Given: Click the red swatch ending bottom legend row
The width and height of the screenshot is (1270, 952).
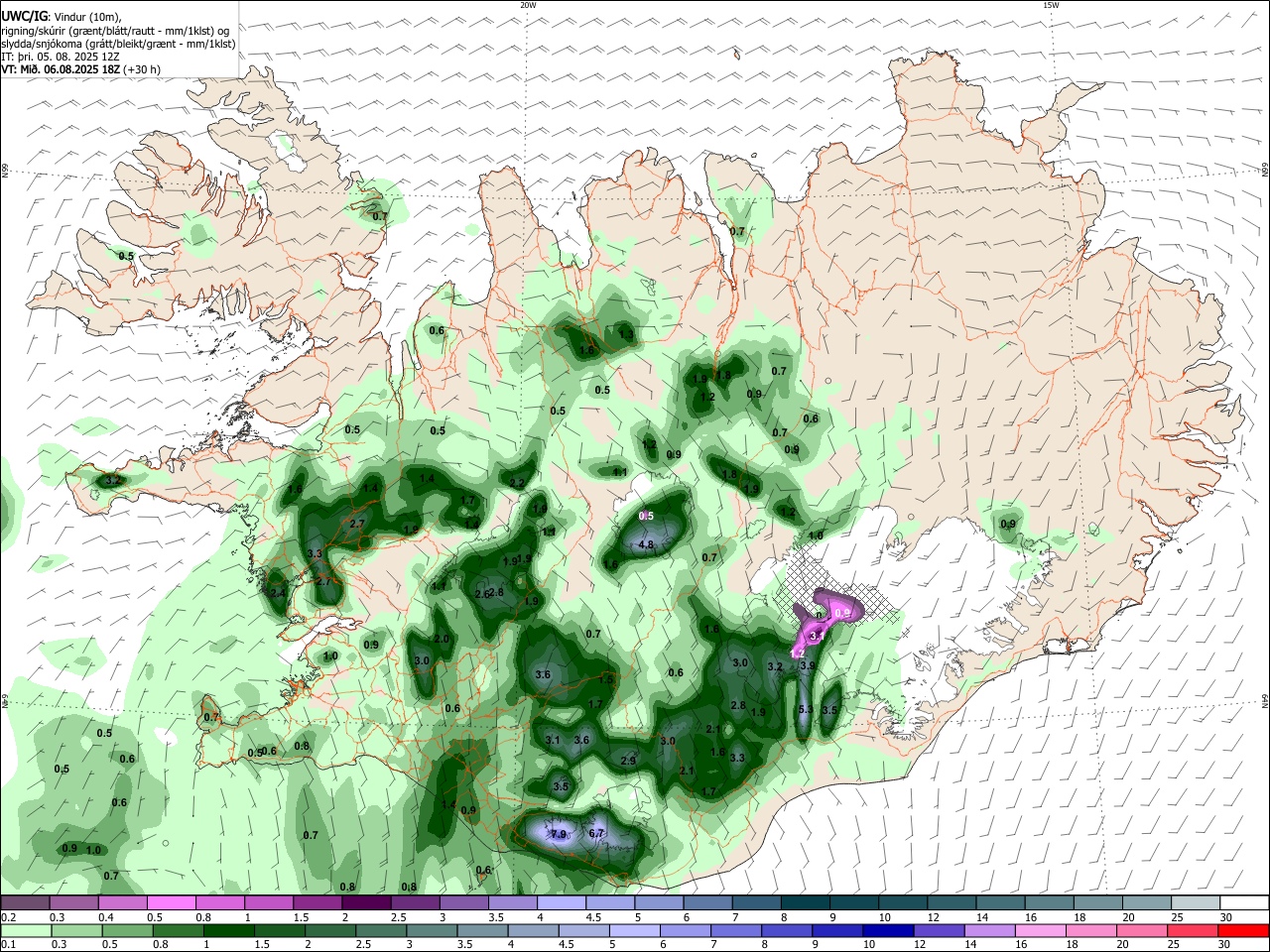Looking at the screenshot, I should (1242, 930).
